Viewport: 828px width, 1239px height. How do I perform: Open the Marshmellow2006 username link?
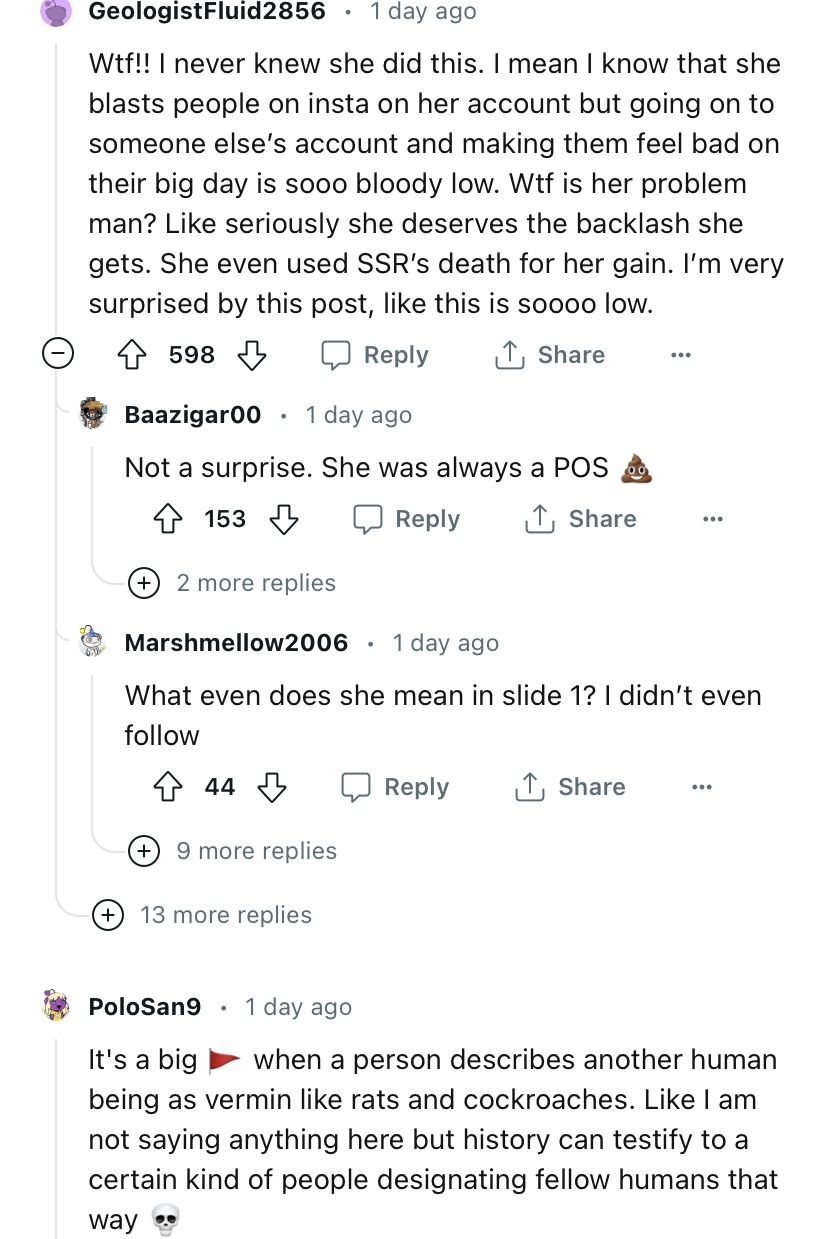236,643
